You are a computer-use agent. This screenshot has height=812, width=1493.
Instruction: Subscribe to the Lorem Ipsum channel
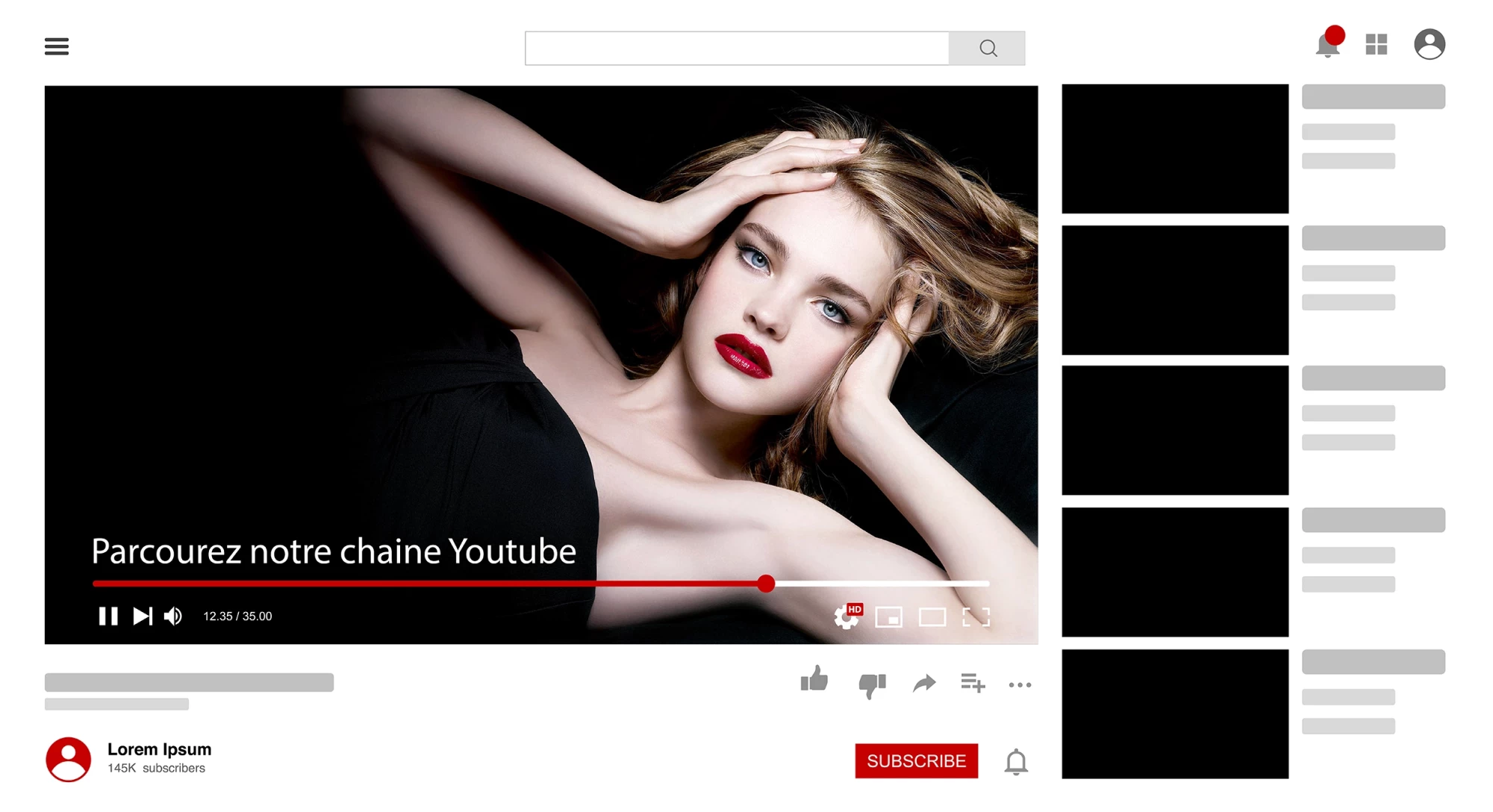917,761
